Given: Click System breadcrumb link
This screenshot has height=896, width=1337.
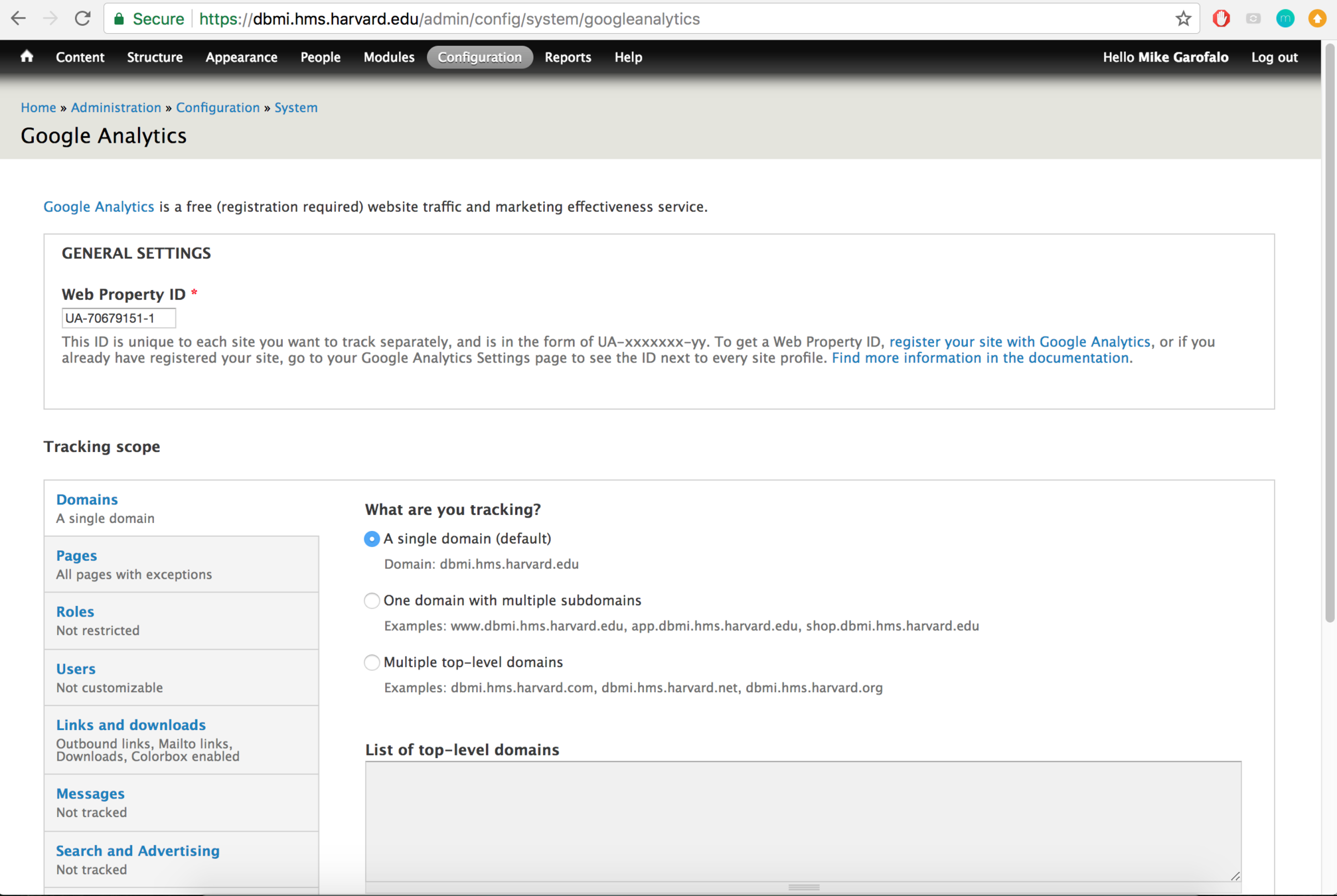Looking at the screenshot, I should point(296,108).
